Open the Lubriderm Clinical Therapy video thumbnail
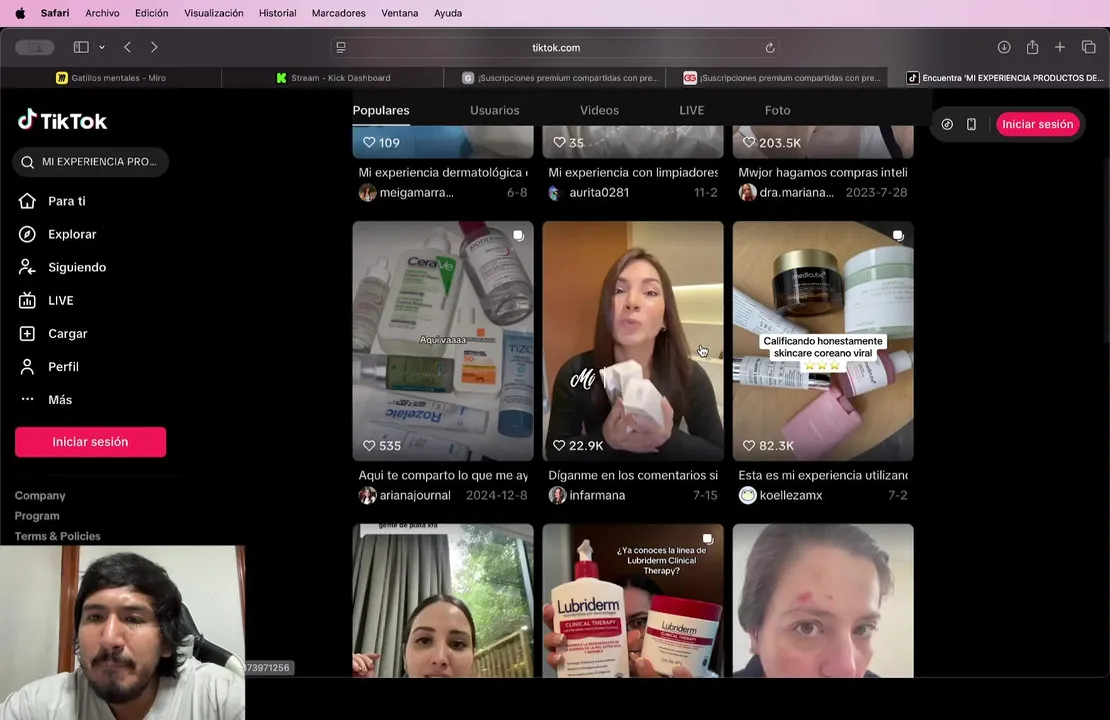Screen dimensions: 1110x720 coord(633,600)
